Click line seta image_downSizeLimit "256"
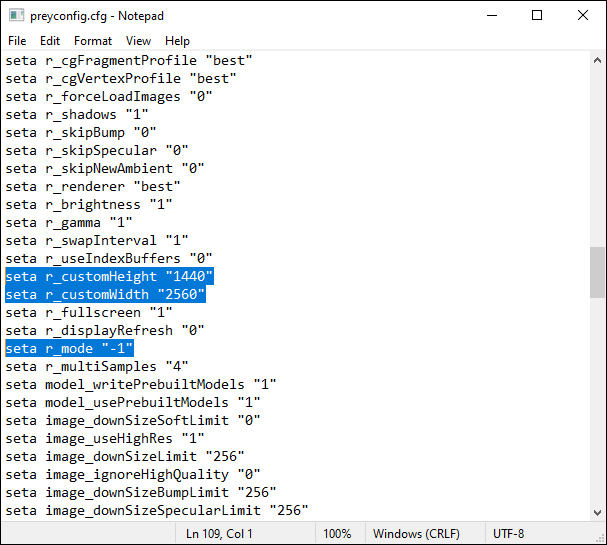The height and width of the screenshot is (545, 607). pos(125,456)
